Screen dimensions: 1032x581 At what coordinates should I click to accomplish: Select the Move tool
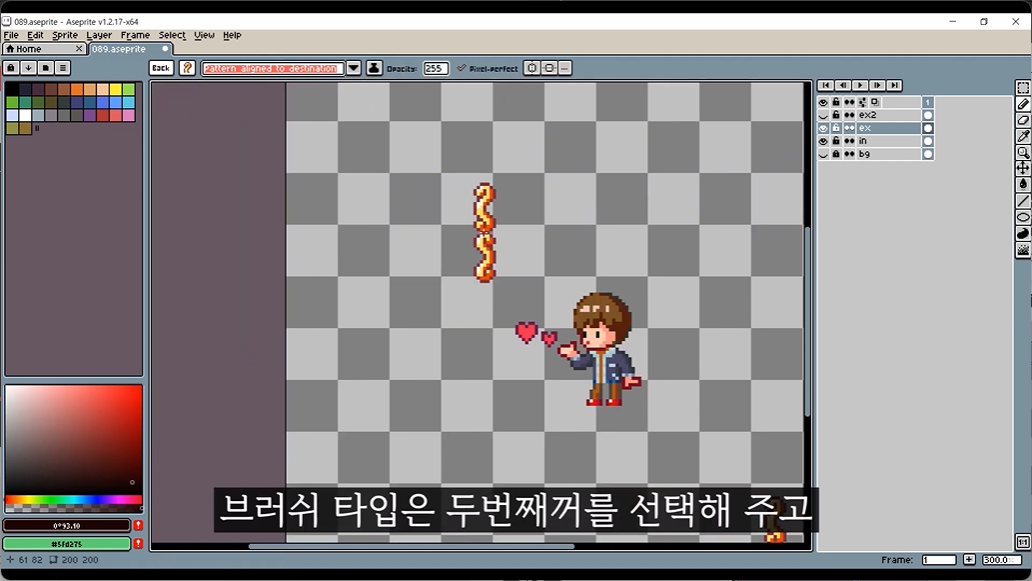pos(1023,168)
